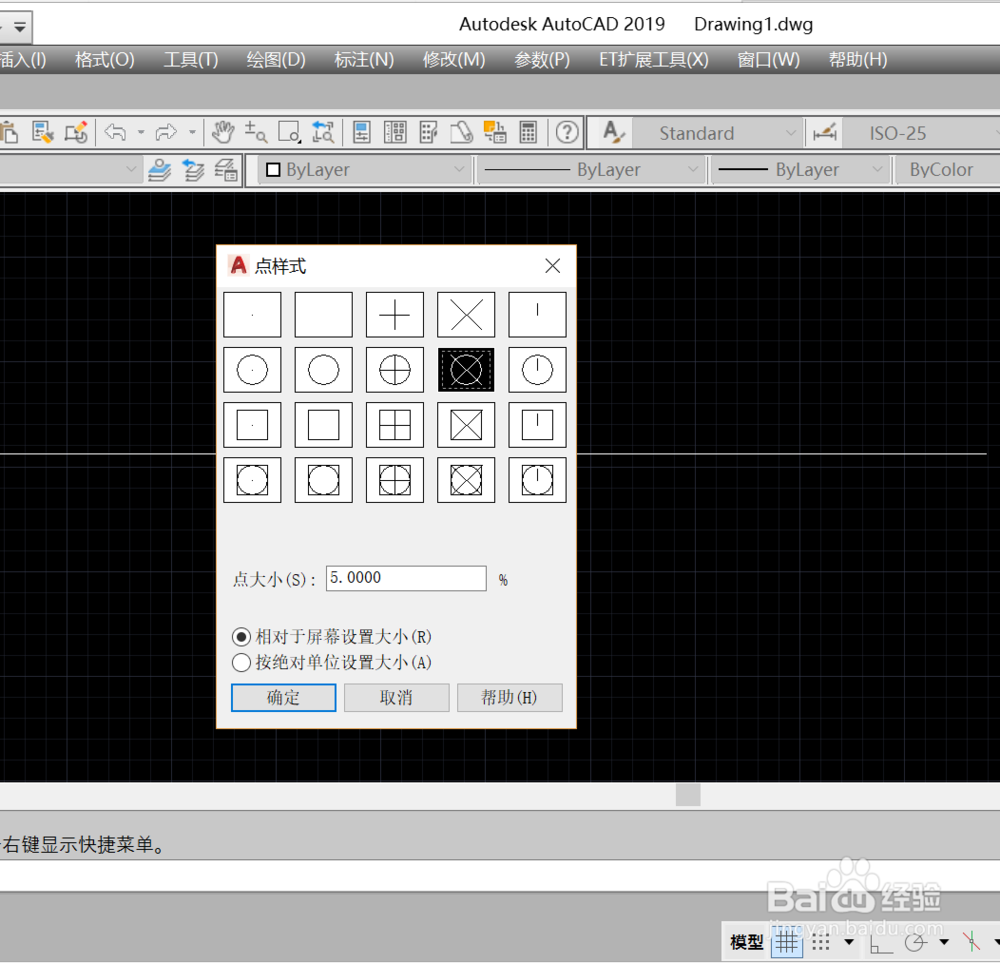This screenshot has width=1000, height=963.
Task: Open the 绘图(D) menu
Action: [276, 60]
